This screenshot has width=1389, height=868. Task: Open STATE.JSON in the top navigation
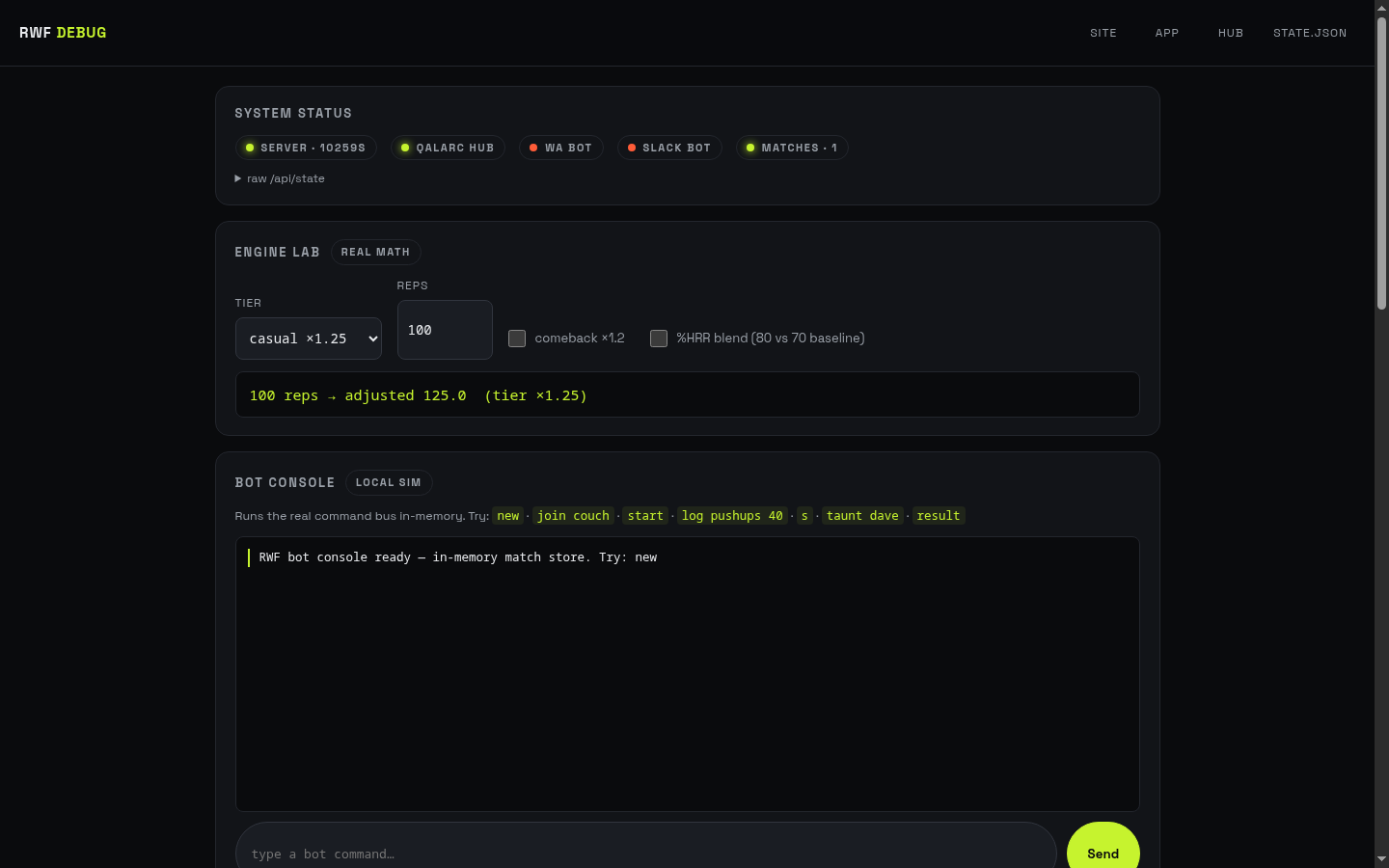1310,33
